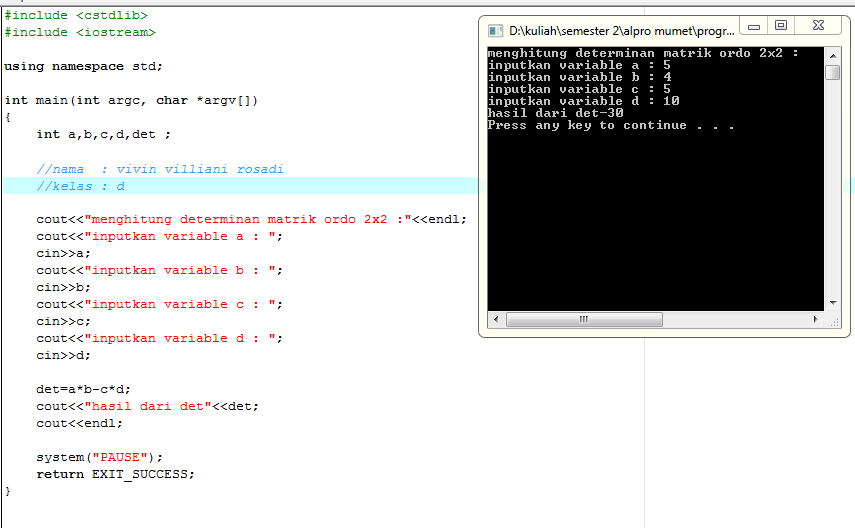Click the 'cin>>d;' line

click(63, 355)
